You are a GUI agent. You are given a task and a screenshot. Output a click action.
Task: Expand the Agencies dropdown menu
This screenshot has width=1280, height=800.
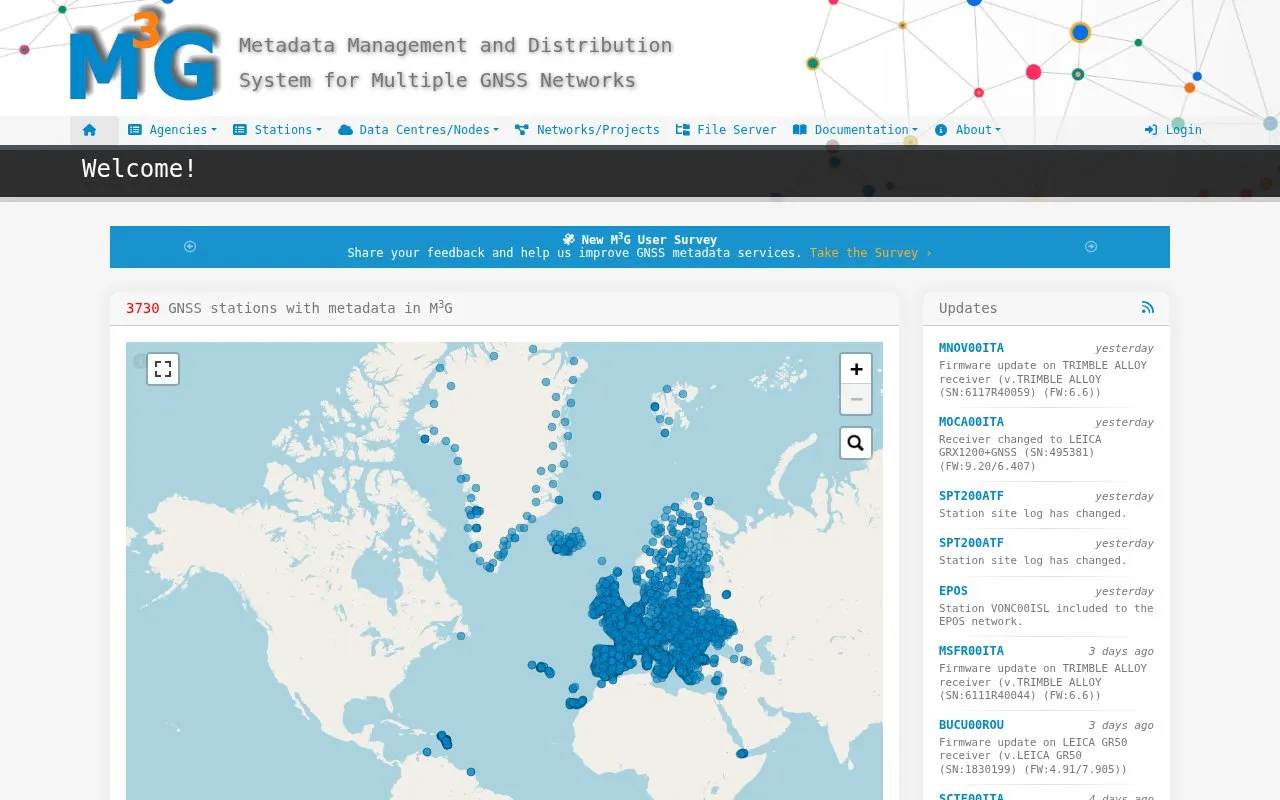(x=172, y=130)
